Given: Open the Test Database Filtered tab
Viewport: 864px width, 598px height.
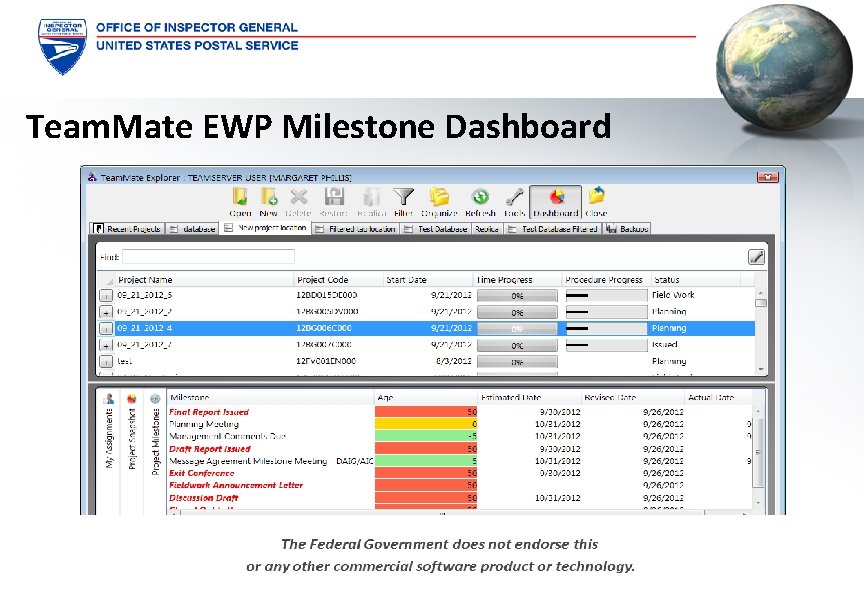Looking at the screenshot, I should click(x=553, y=229).
